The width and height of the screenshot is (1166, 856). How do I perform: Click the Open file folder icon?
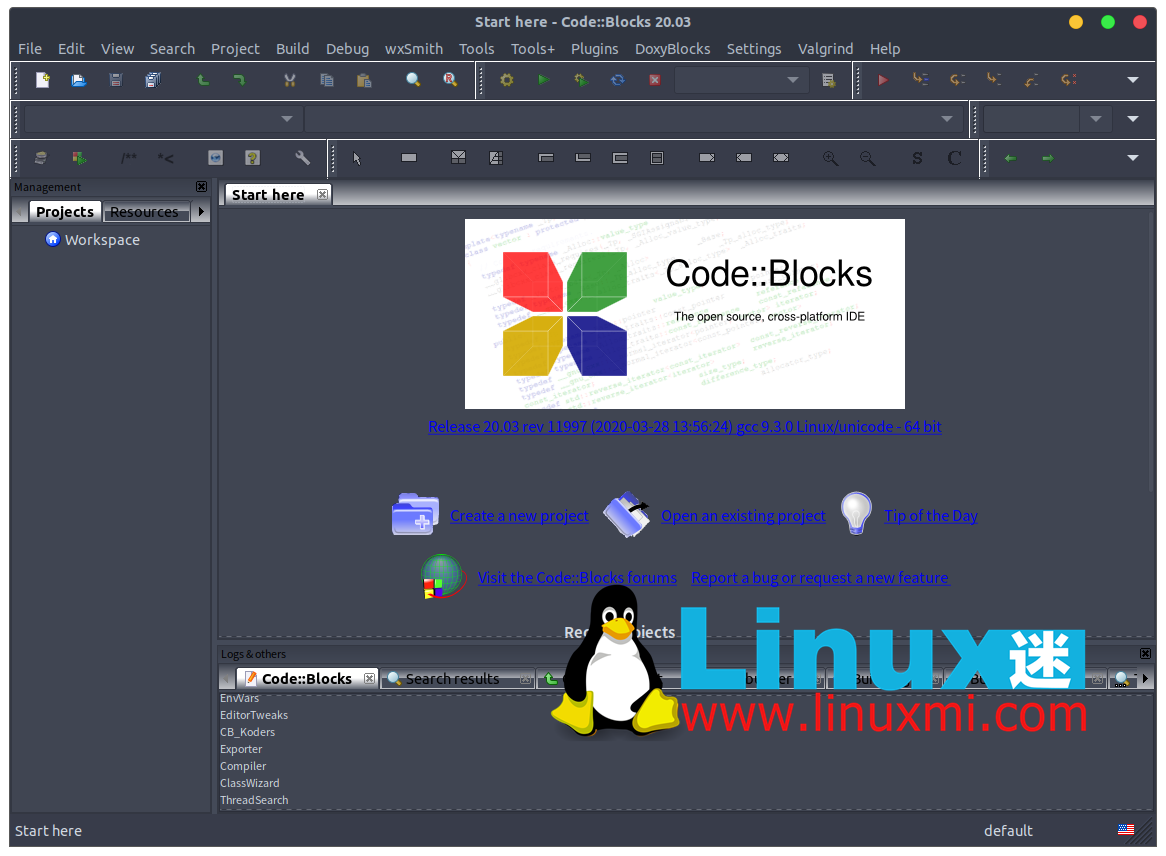78,80
